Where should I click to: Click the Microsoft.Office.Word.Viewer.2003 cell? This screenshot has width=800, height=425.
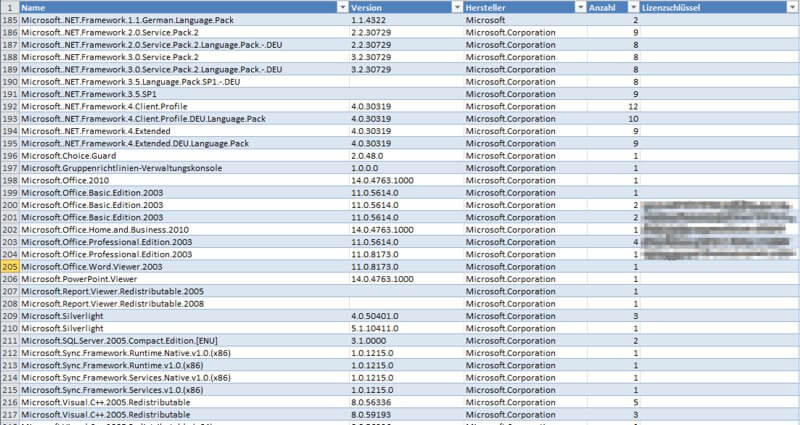tap(184, 267)
